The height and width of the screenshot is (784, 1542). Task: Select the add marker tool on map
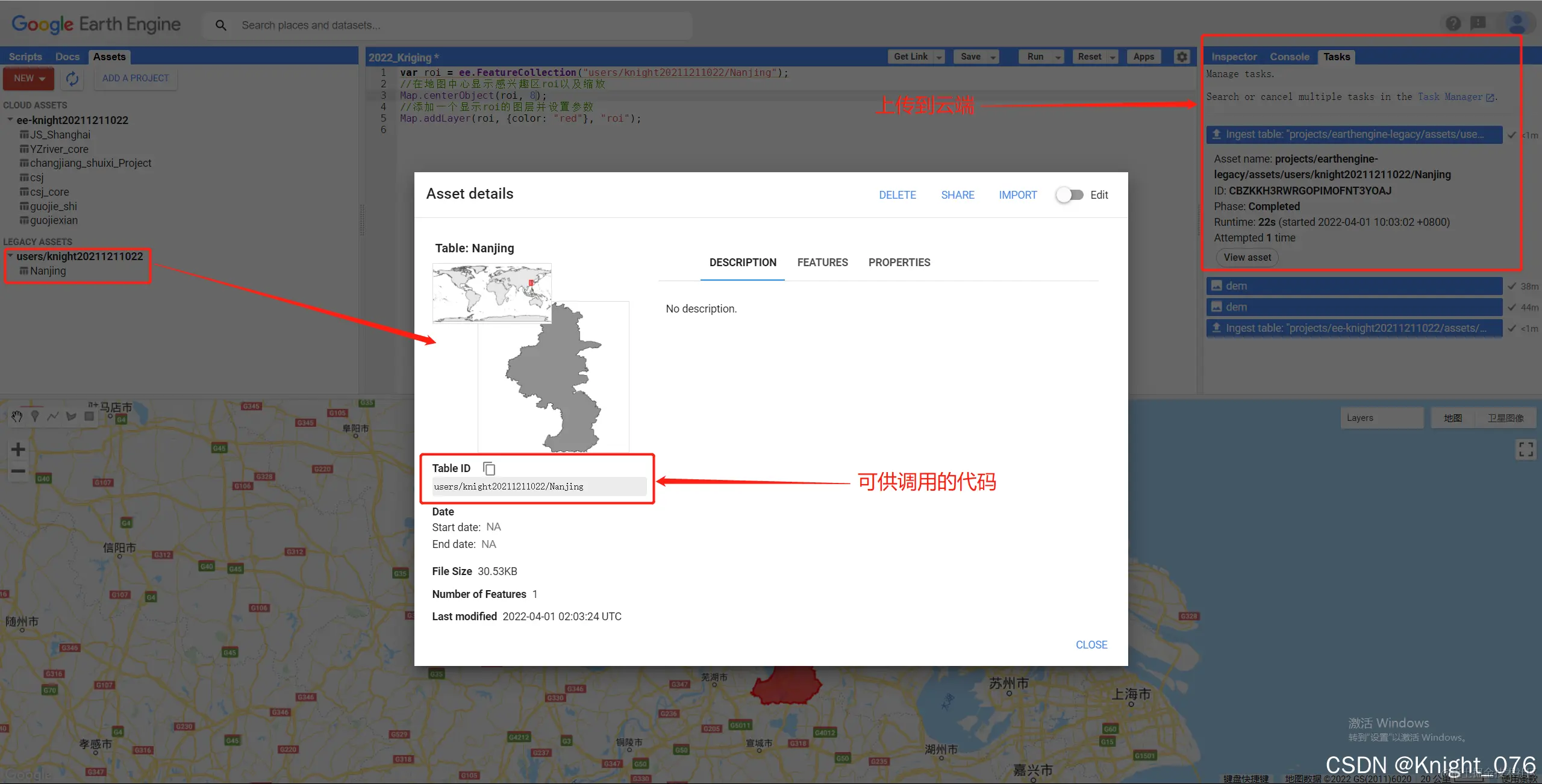point(35,416)
